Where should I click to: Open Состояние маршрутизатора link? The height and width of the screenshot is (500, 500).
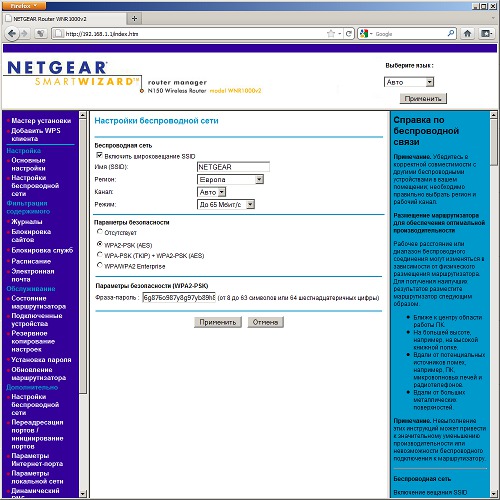point(39,302)
